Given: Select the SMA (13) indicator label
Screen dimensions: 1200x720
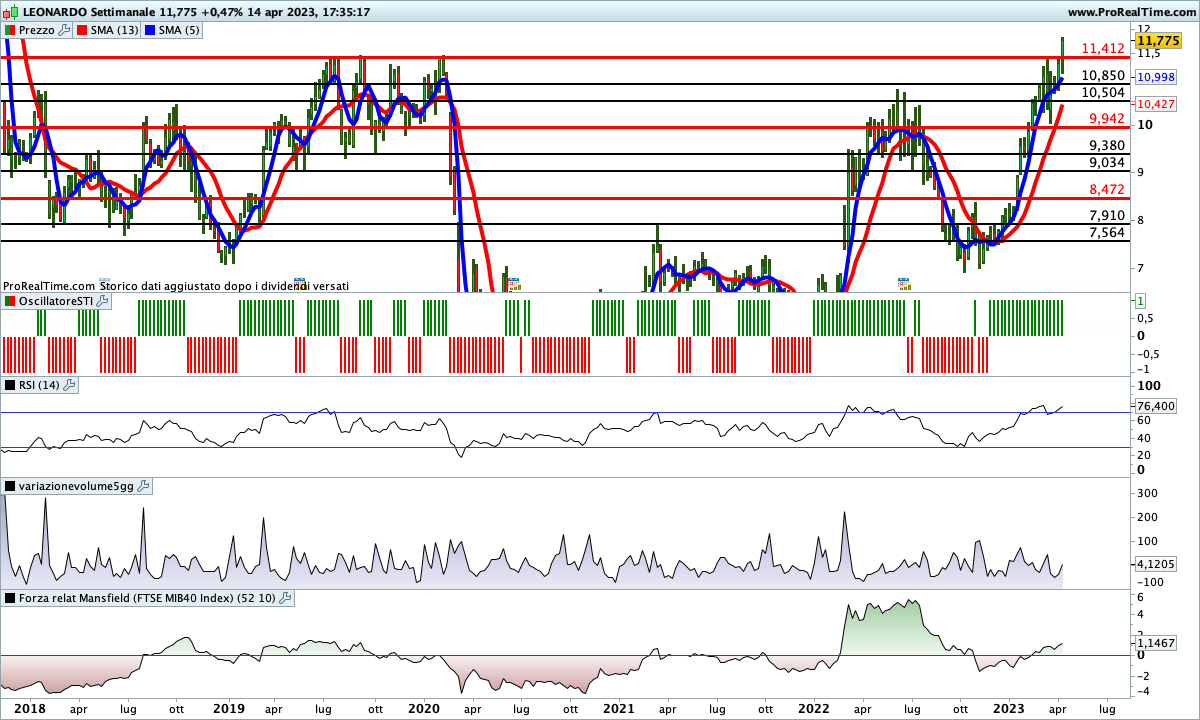Looking at the screenshot, I should click(x=114, y=30).
